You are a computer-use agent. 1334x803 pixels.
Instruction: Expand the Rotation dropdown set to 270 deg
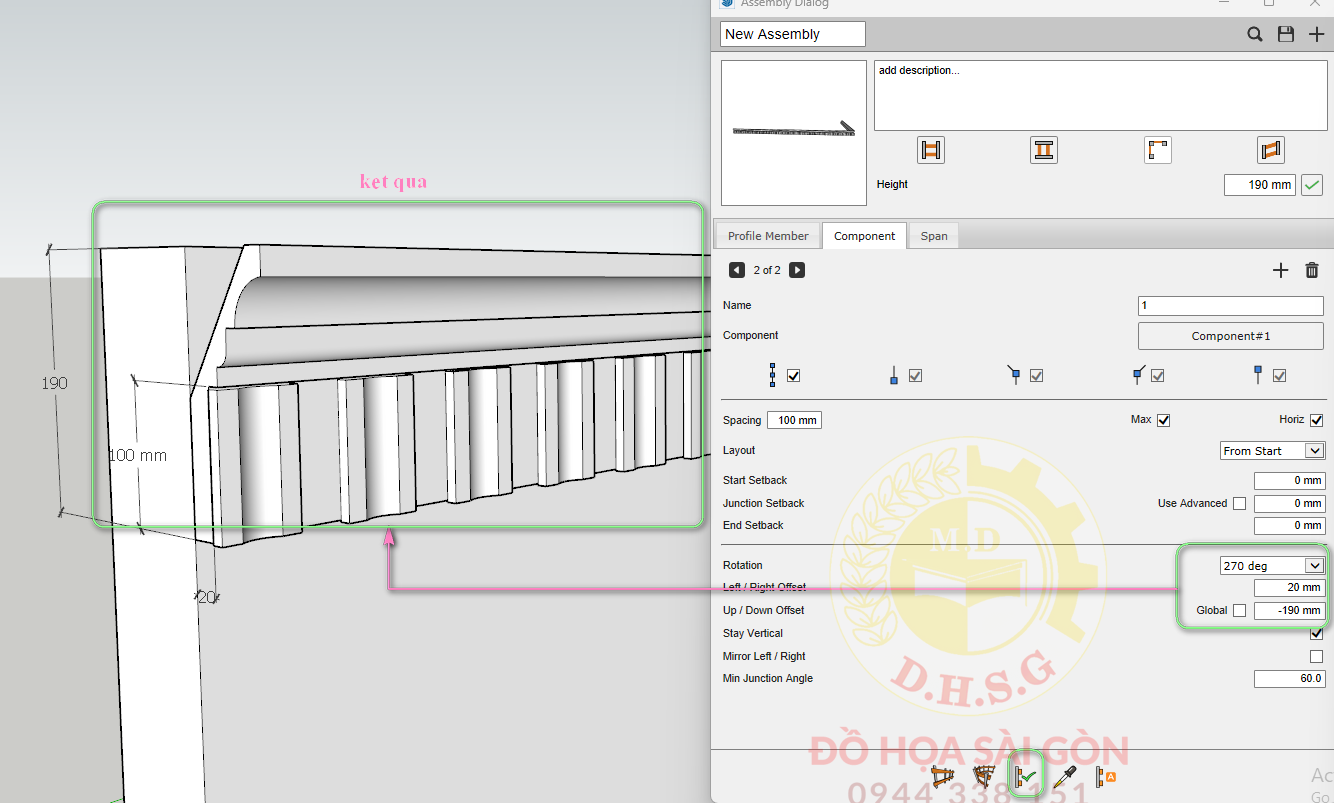[1272, 566]
